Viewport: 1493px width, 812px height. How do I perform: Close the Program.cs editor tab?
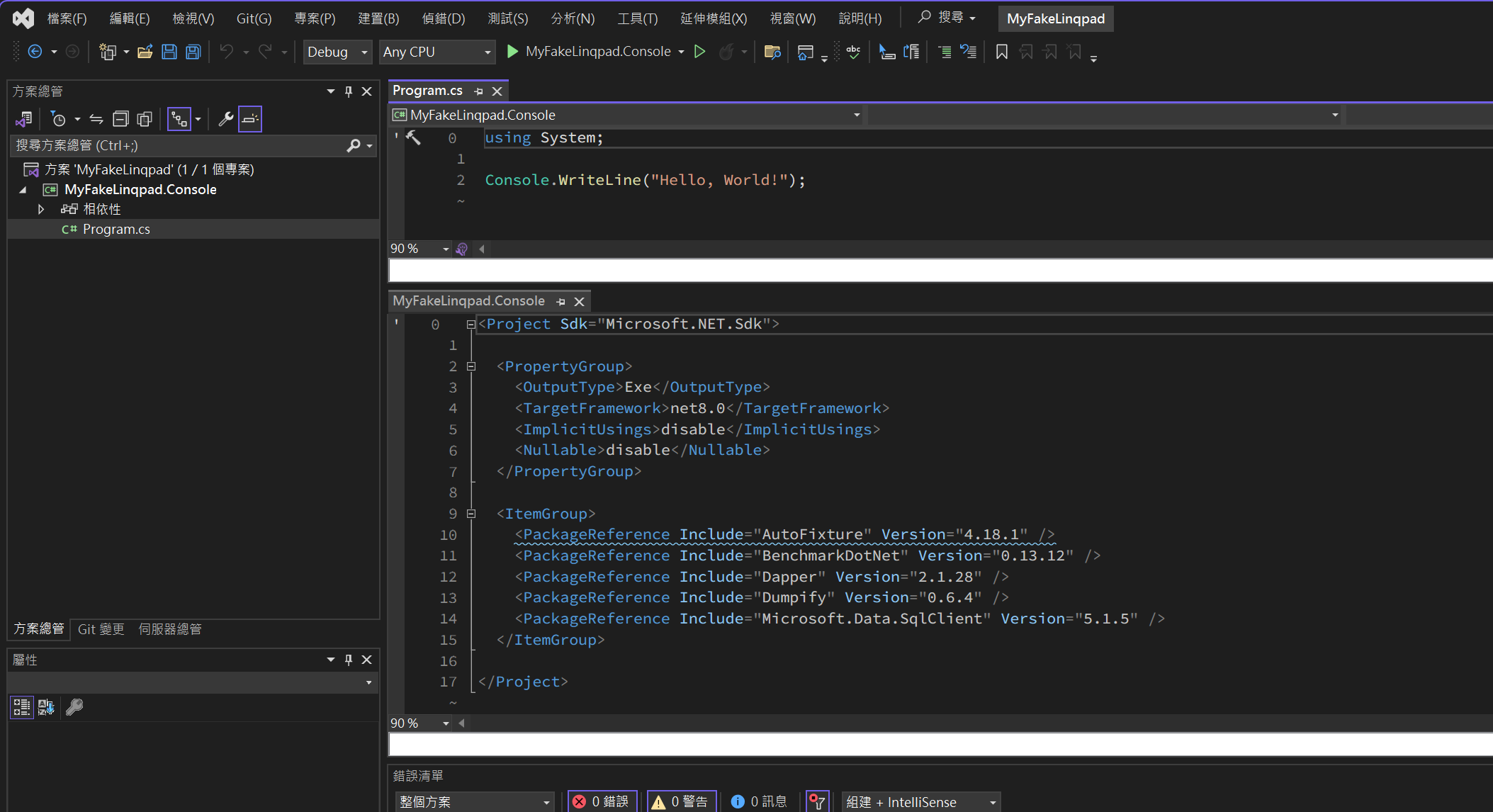tap(497, 91)
